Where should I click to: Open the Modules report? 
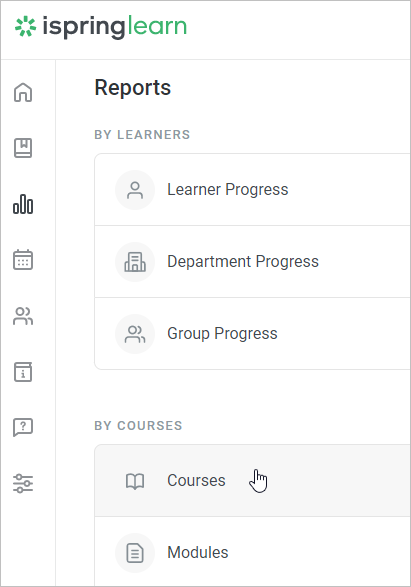point(253,552)
